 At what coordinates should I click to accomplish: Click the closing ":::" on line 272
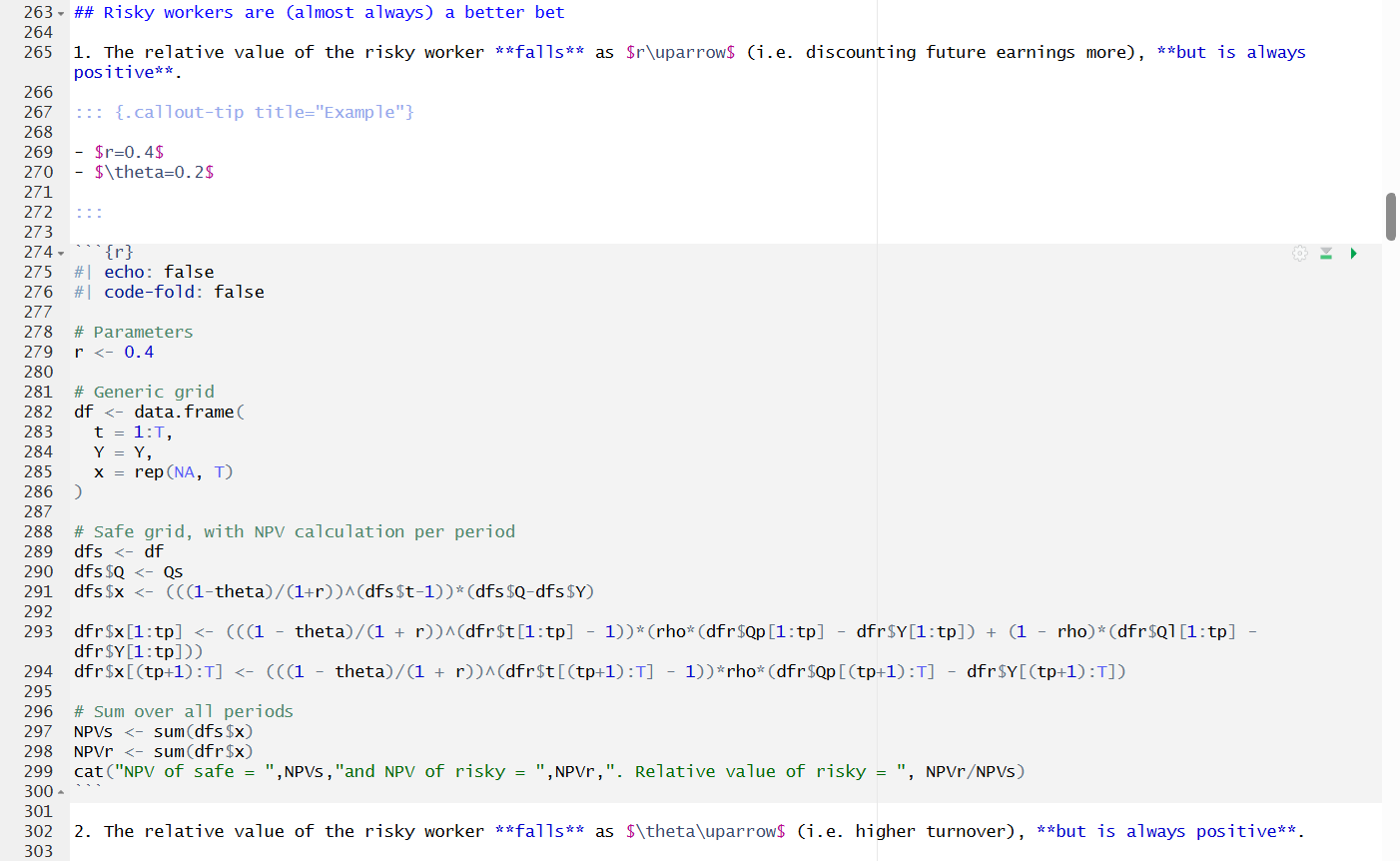[89, 212]
